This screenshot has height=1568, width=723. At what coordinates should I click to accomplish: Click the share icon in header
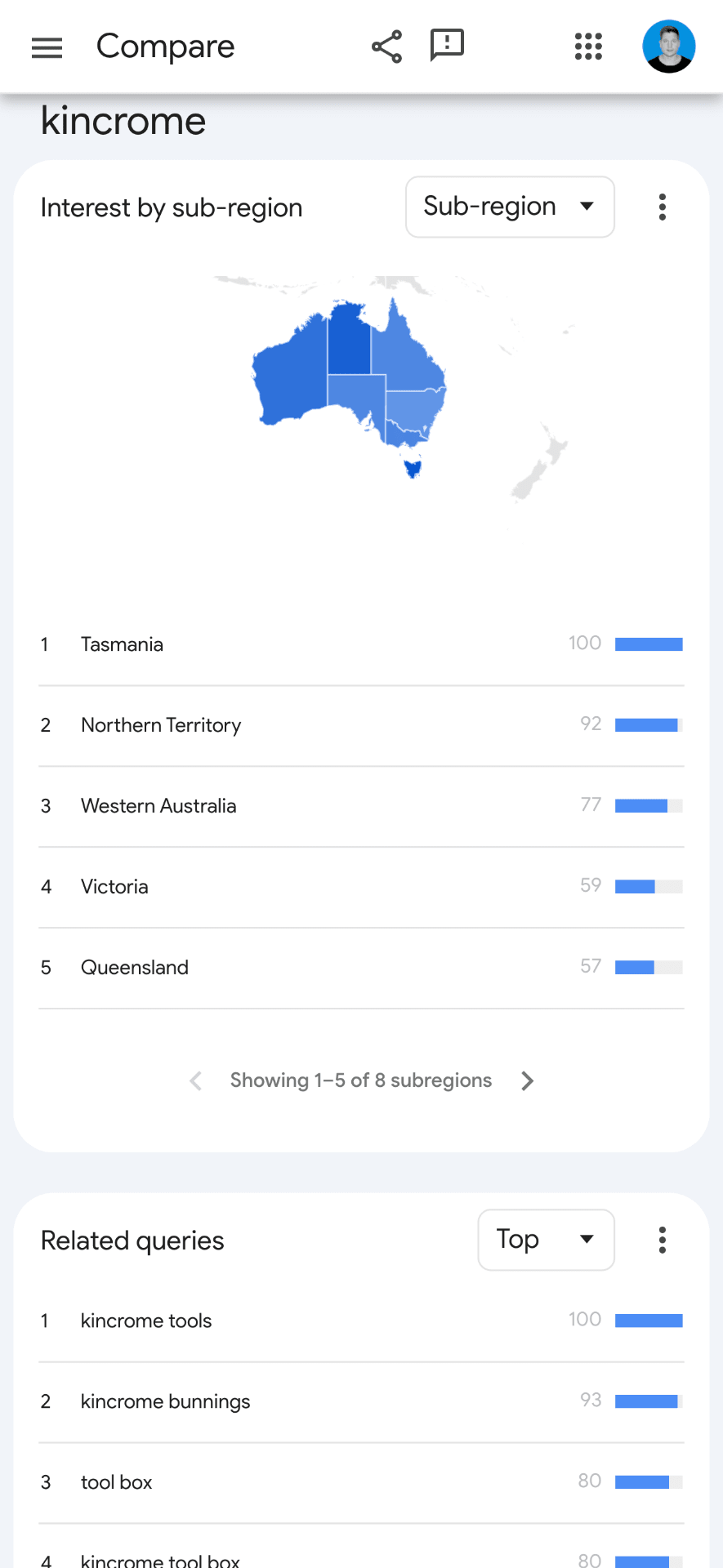point(386,47)
